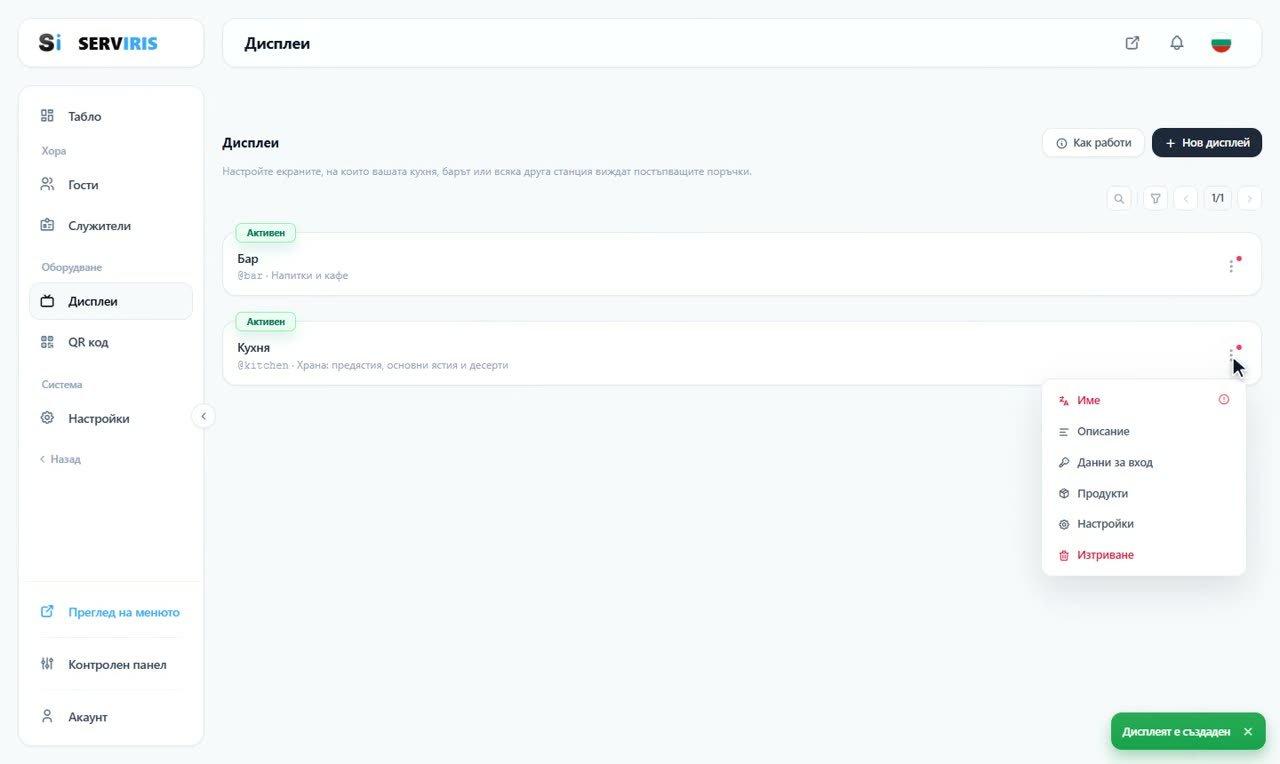Click the Контролен панел sliders icon
The image size is (1280, 764).
coord(47,664)
